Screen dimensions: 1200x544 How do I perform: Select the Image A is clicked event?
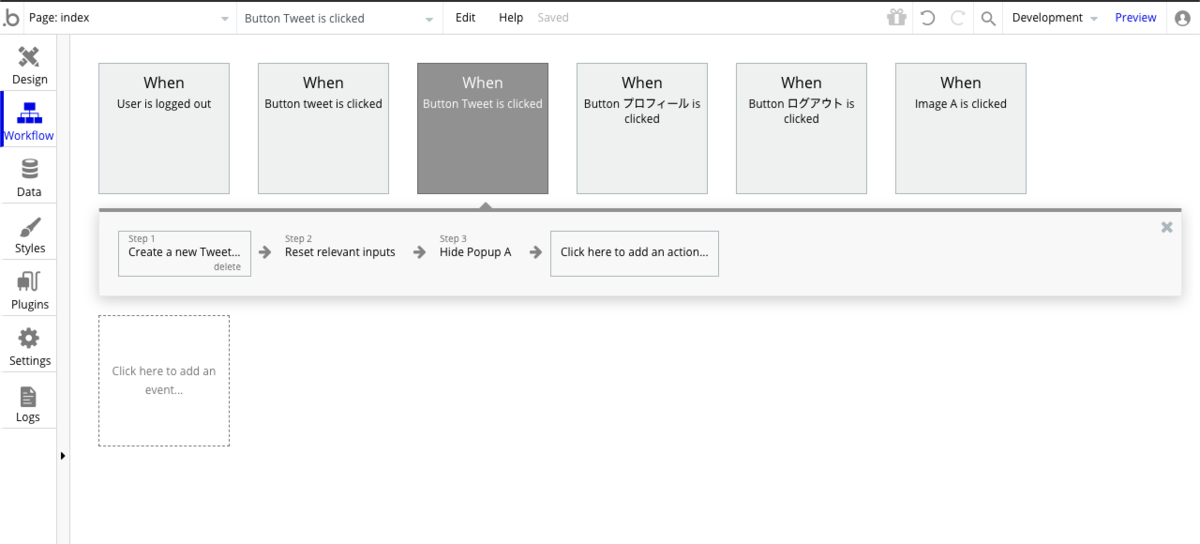(961, 128)
